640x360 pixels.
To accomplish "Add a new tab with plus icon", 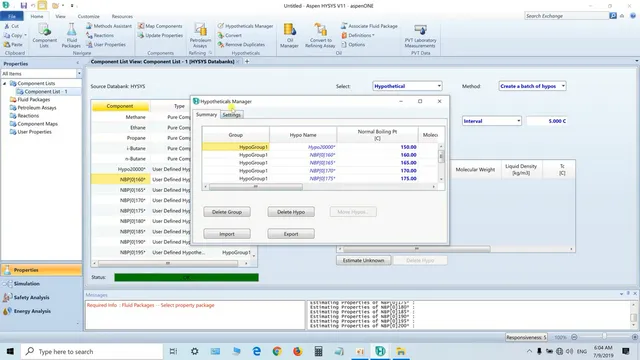I will pos(247,62).
